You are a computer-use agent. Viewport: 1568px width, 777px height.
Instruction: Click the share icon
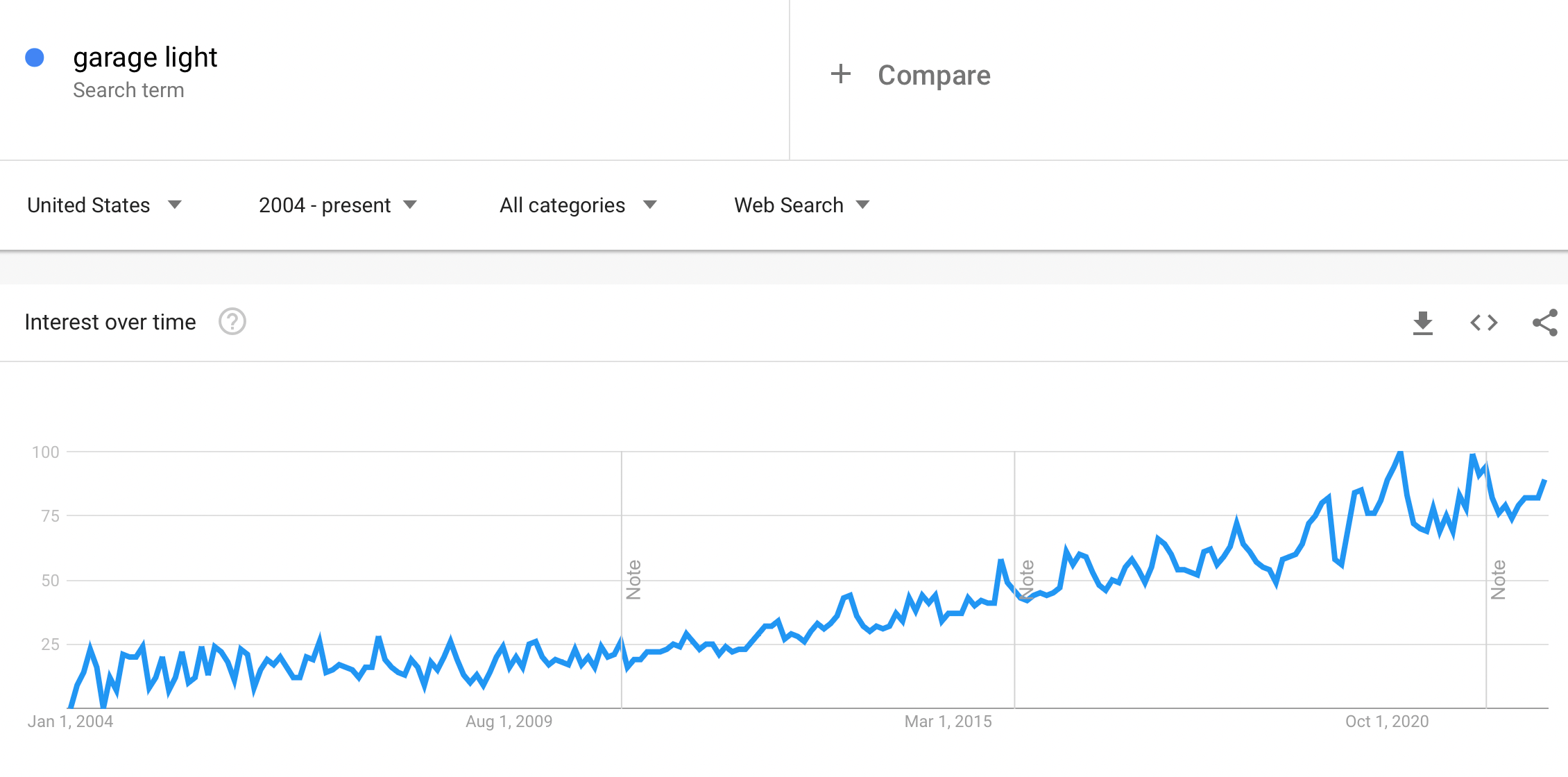click(x=1545, y=323)
